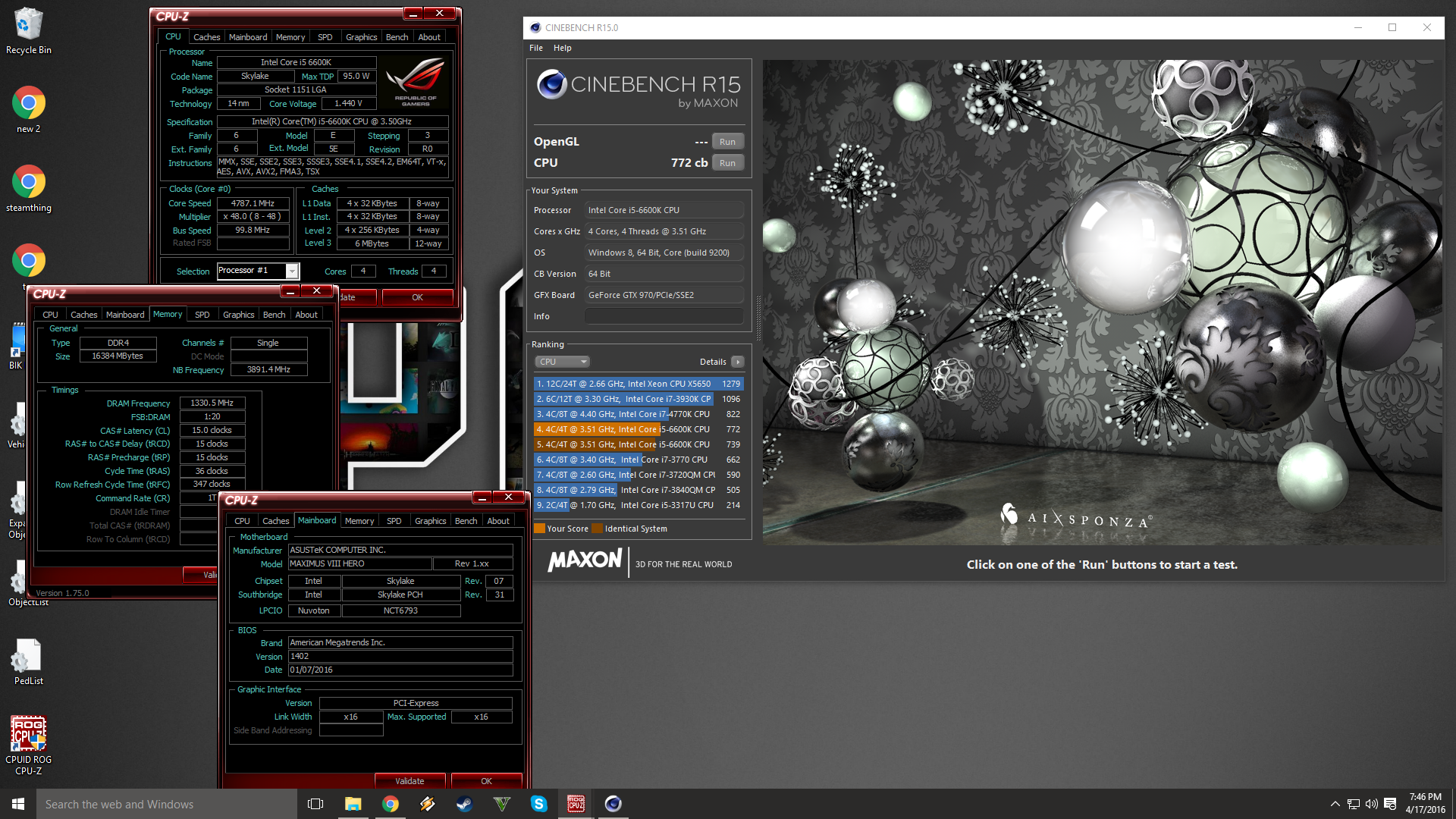Run the OpenGL test in Cinebench
This screenshot has height=819, width=1456.
[727, 142]
